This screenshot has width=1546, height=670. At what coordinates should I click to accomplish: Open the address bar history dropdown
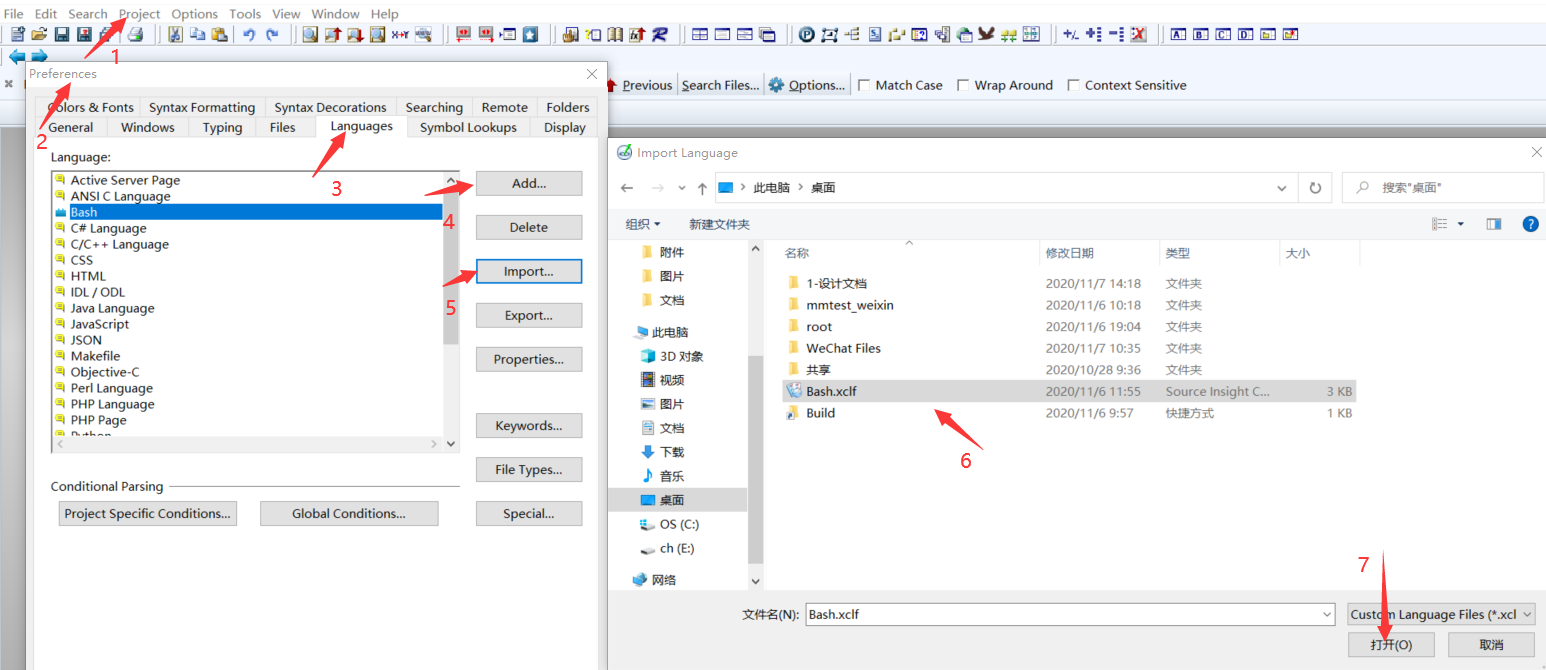click(x=1282, y=187)
